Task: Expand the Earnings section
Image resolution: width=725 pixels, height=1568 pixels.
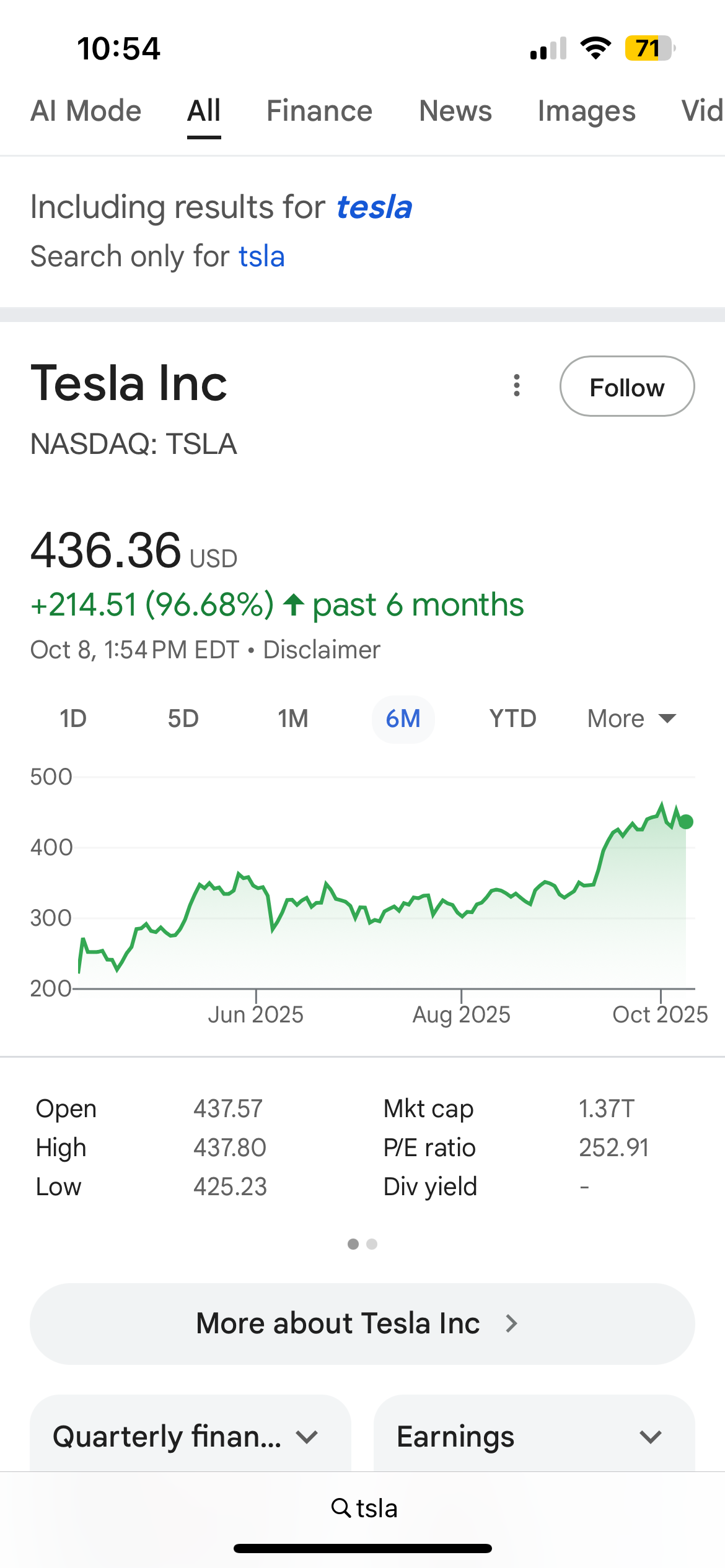Action: pyautogui.click(x=534, y=1436)
